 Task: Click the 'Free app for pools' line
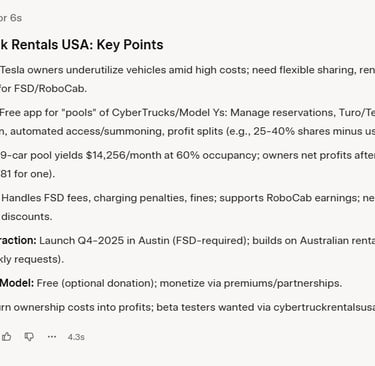(x=187, y=113)
